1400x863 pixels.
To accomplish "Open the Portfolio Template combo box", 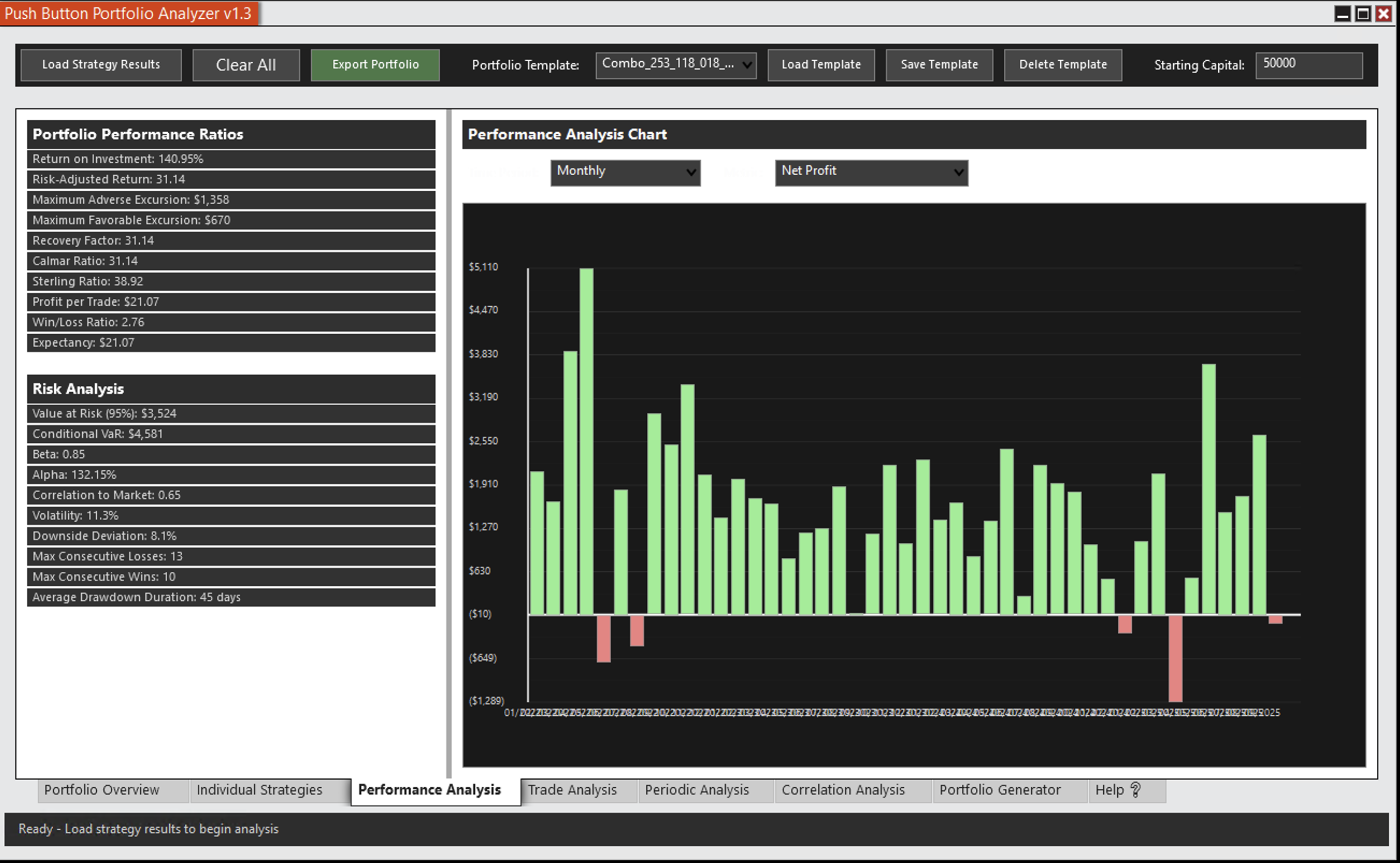I will tap(675, 64).
